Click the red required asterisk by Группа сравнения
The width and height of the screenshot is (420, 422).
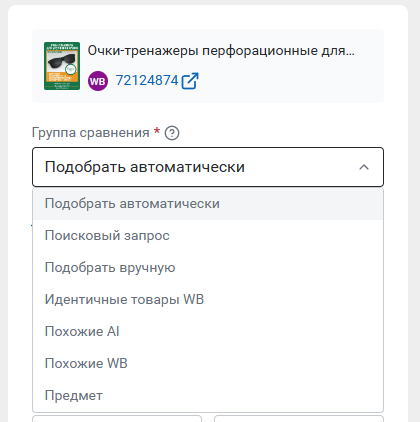pos(157,131)
